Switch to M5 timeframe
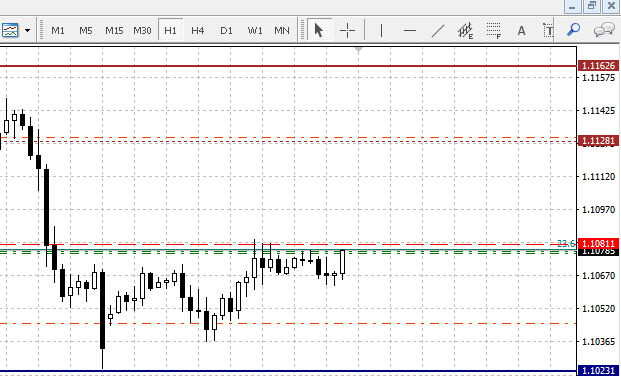This screenshot has height=376, width=621. 86,30
